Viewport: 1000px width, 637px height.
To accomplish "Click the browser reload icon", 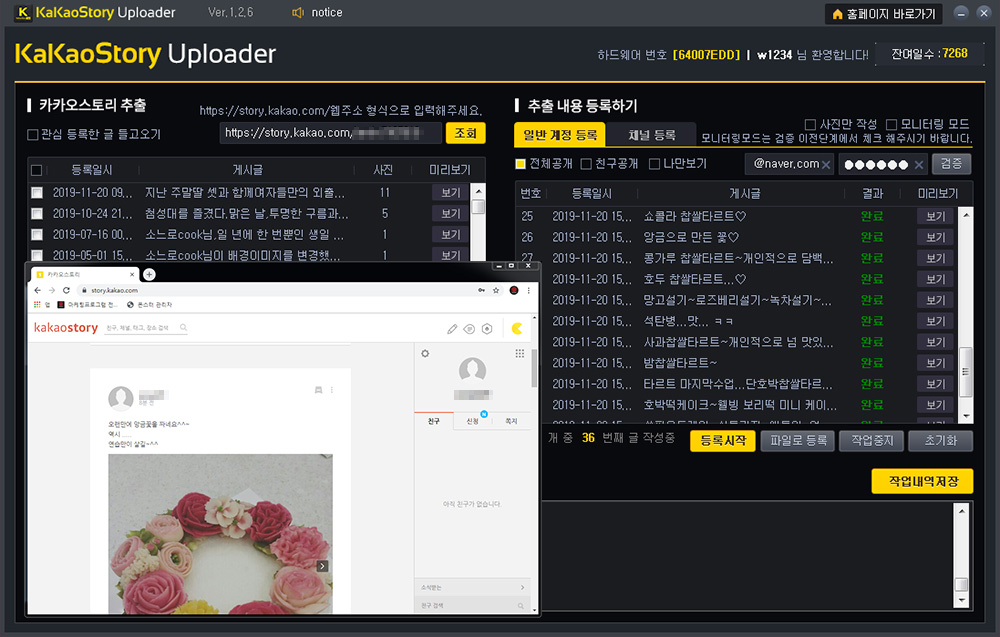I will point(66,290).
